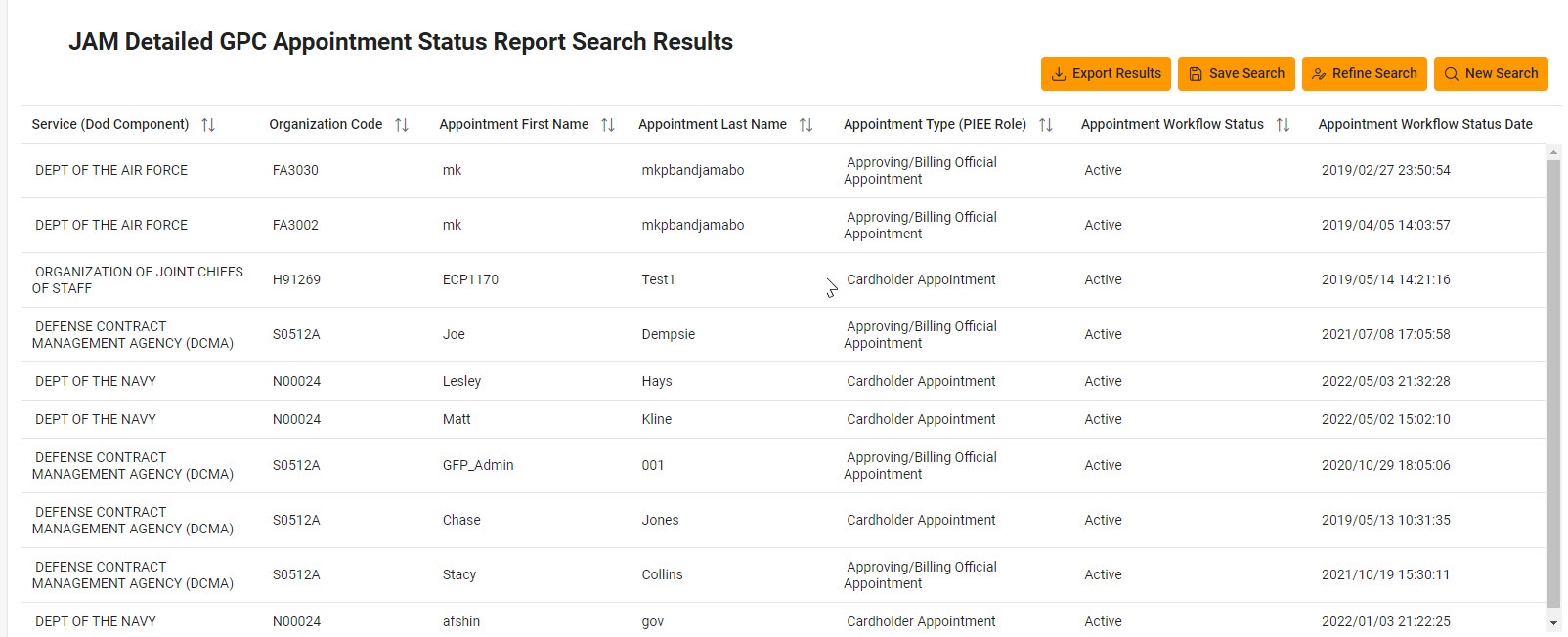Click ORGANIZATION OF JOINT CHIEFS OF STAFF cell
The width and height of the screenshot is (1568, 637).
pos(138,279)
